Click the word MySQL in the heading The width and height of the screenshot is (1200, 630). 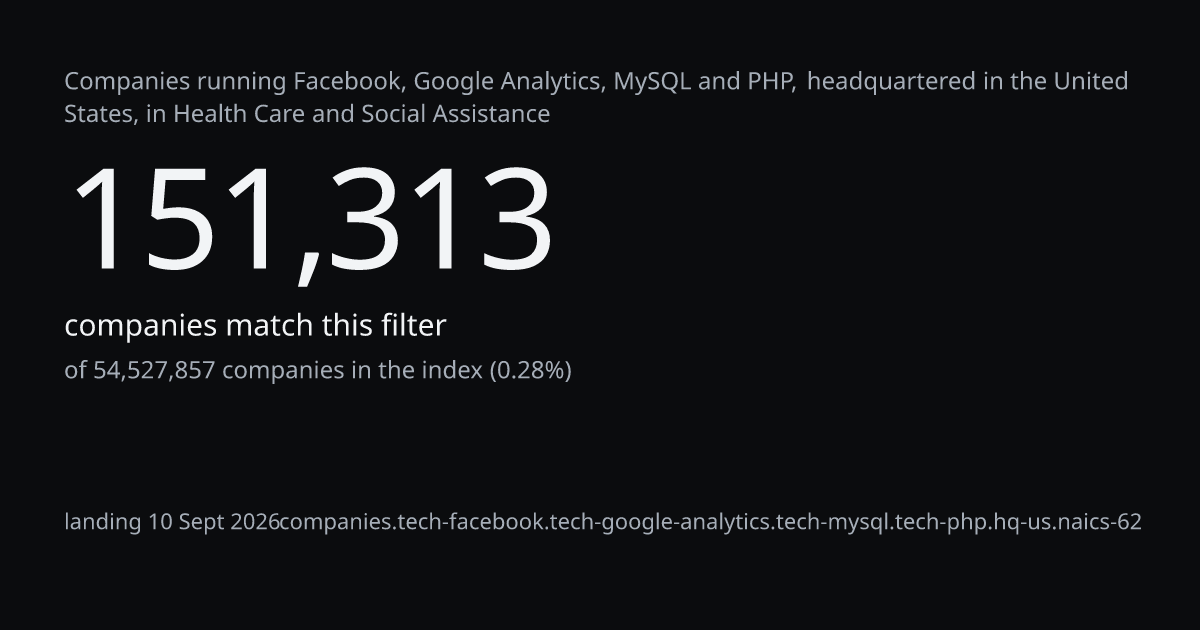point(652,82)
